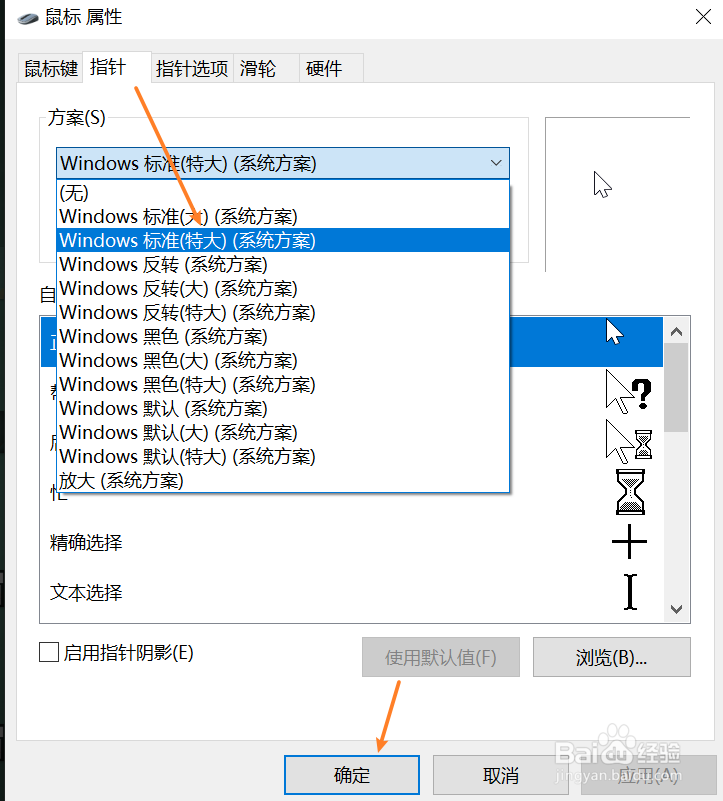723x801 pixels.
Task: Click the 精确选择 list row
Action: [x=352, y=543]
